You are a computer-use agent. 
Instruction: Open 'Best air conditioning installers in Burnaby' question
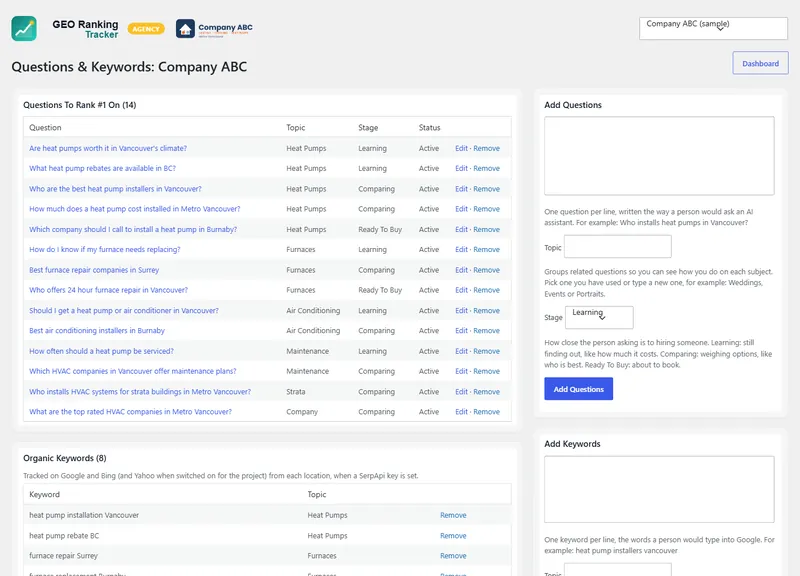pyautogui.click(x=97, y=331)
